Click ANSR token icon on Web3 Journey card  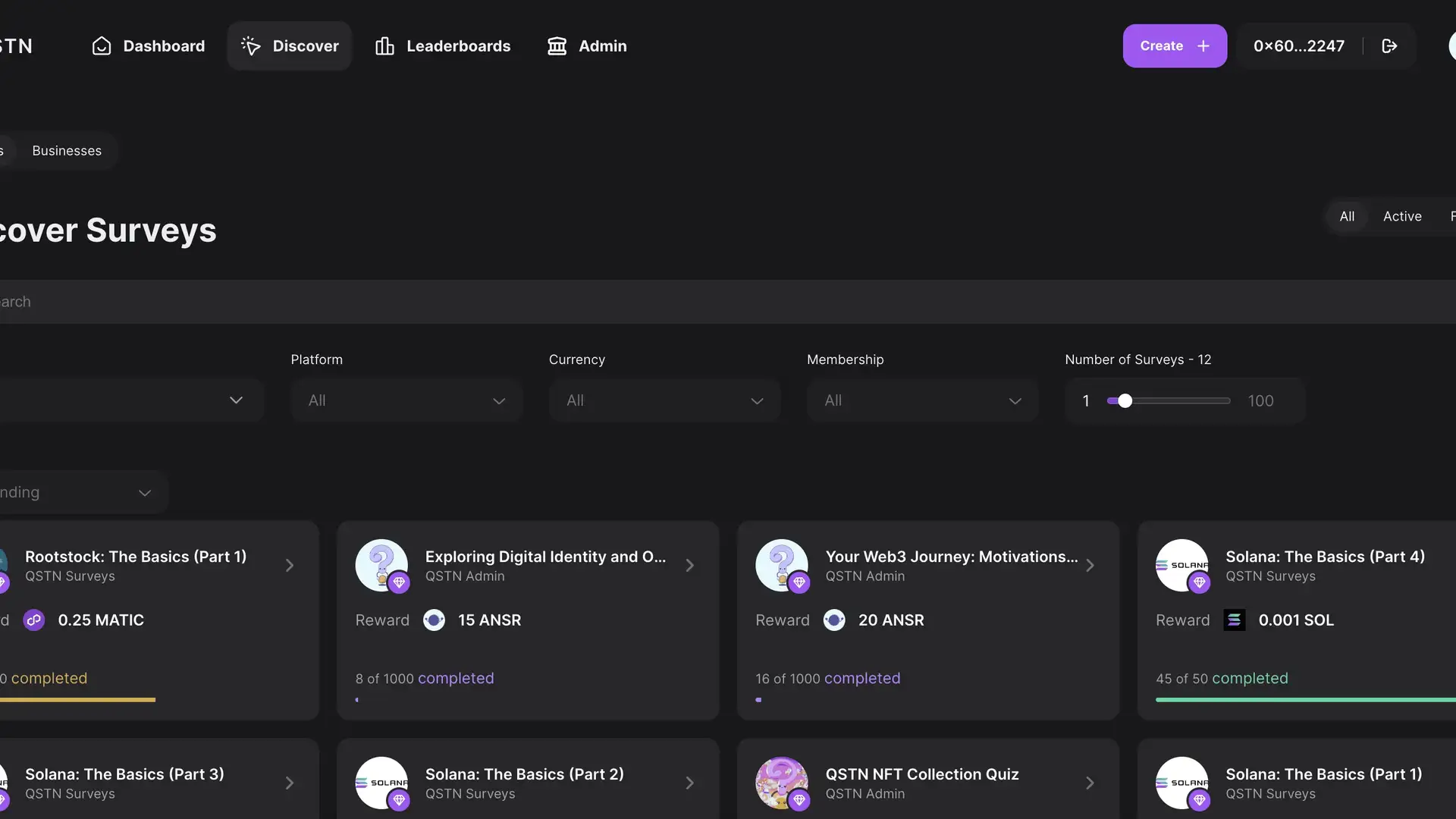834,620
